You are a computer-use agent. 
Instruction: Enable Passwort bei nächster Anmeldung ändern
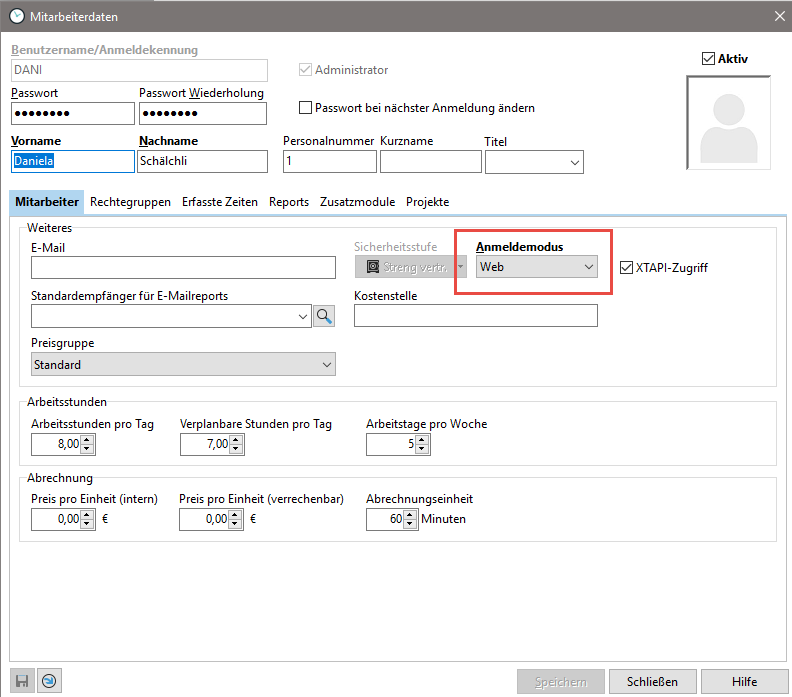coord(307,108)
